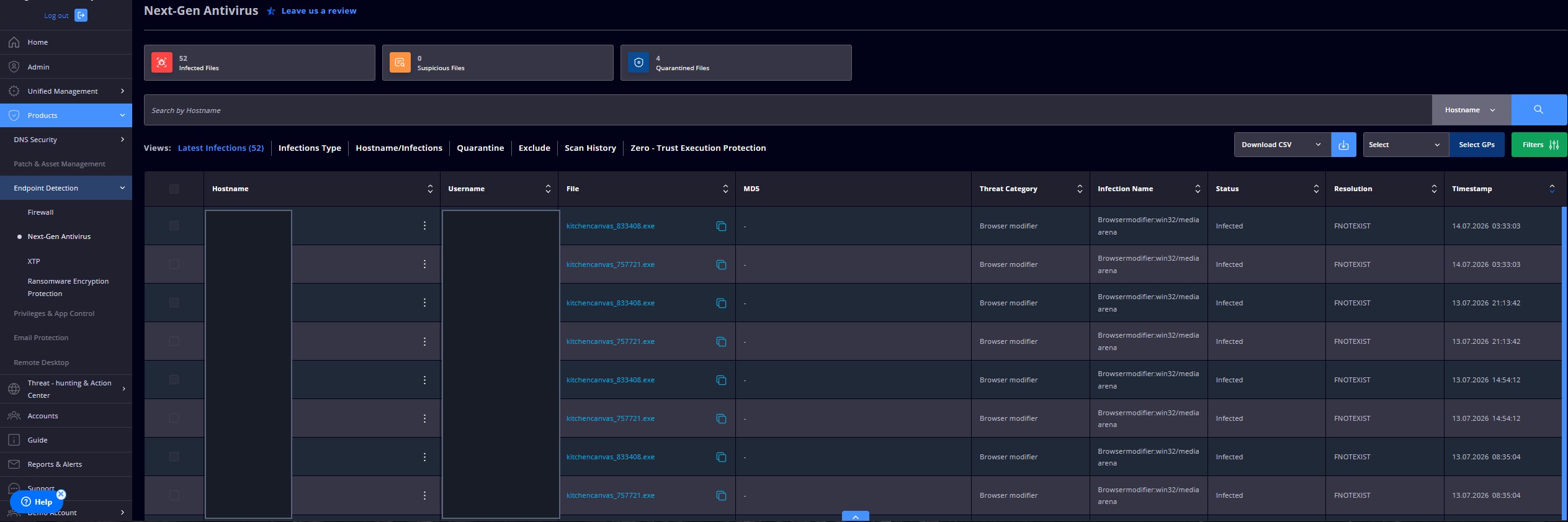Check the row for 757721.exe at 08:35:04
Viewport: 1568px width, 522px height.
[x=174, y=495]
